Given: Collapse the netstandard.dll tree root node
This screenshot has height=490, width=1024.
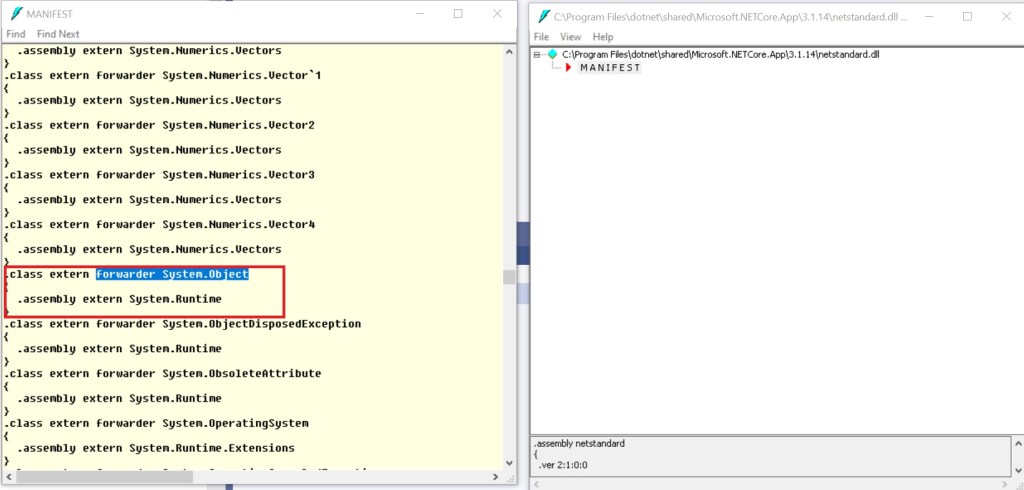Looking at the screenshot, I should pyautogui.click(x=538, y=54).
